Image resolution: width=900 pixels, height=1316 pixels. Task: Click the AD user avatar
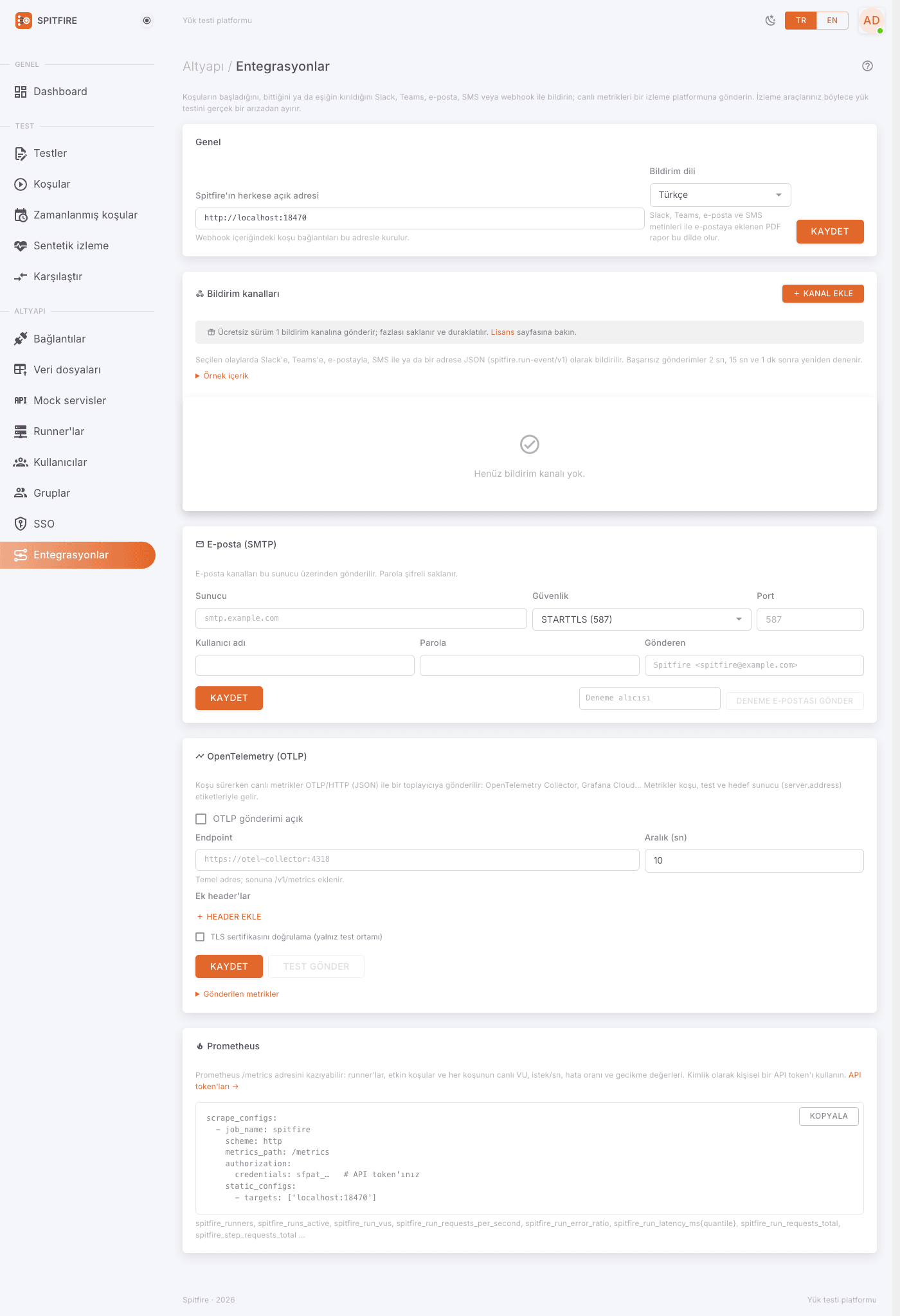(x=872, y=21)
